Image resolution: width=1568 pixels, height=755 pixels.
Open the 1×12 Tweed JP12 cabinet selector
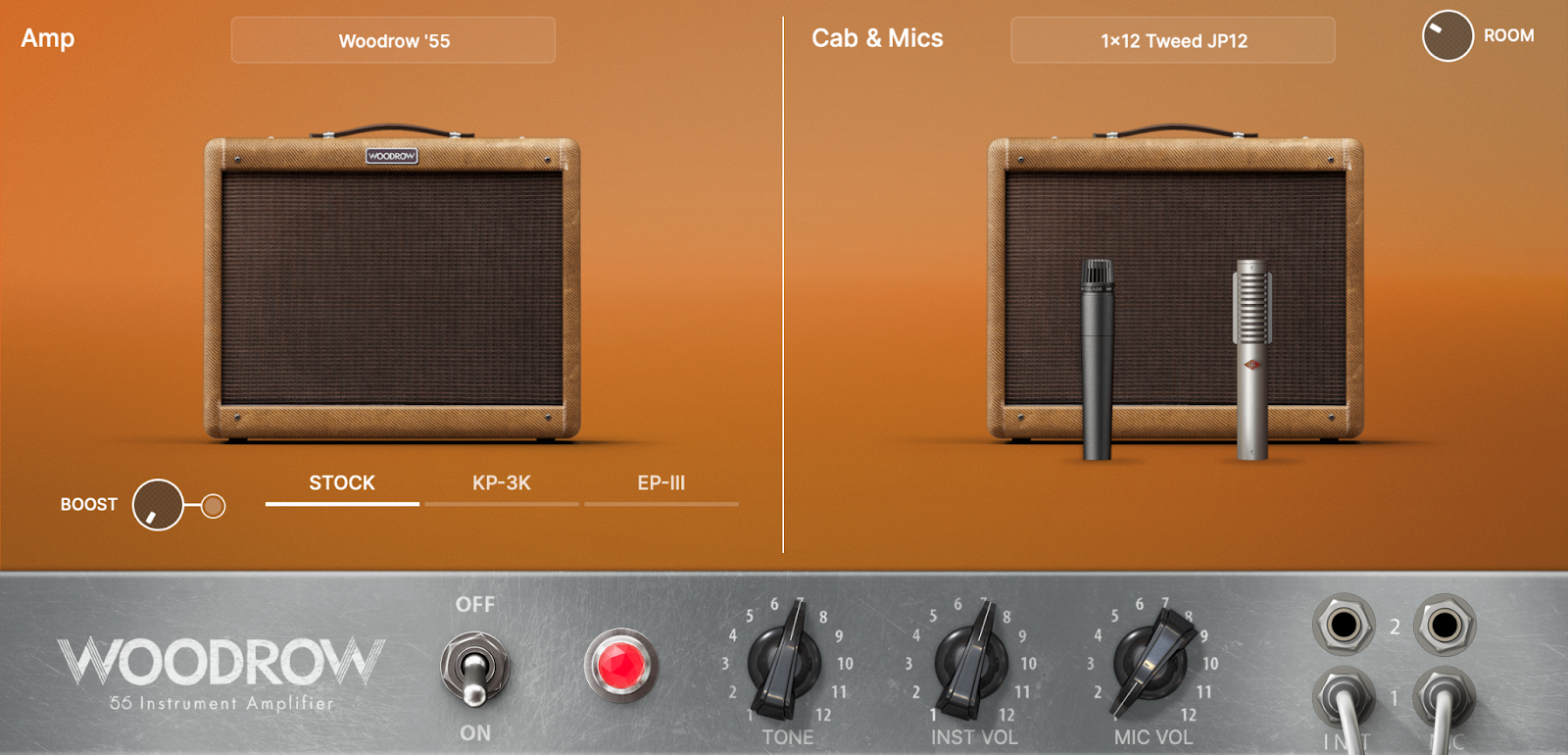click(x=1173, y=40)
